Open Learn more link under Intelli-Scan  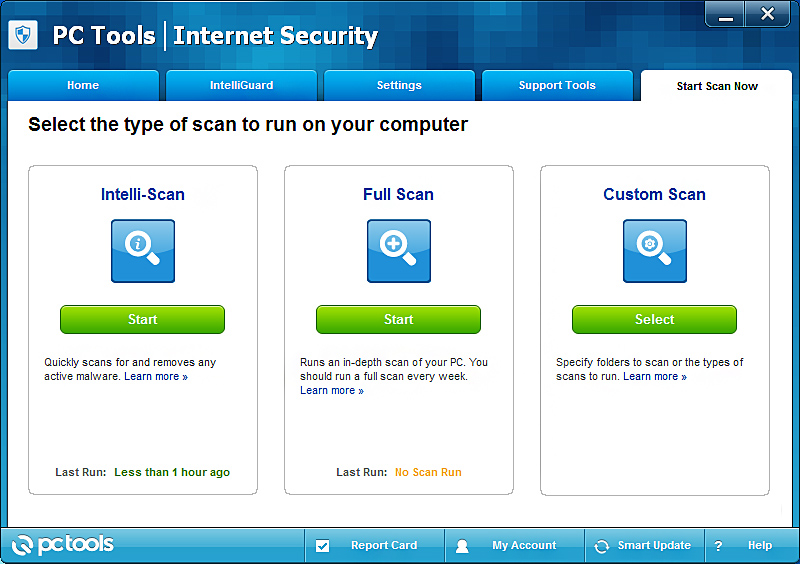(x=156, y=377)
